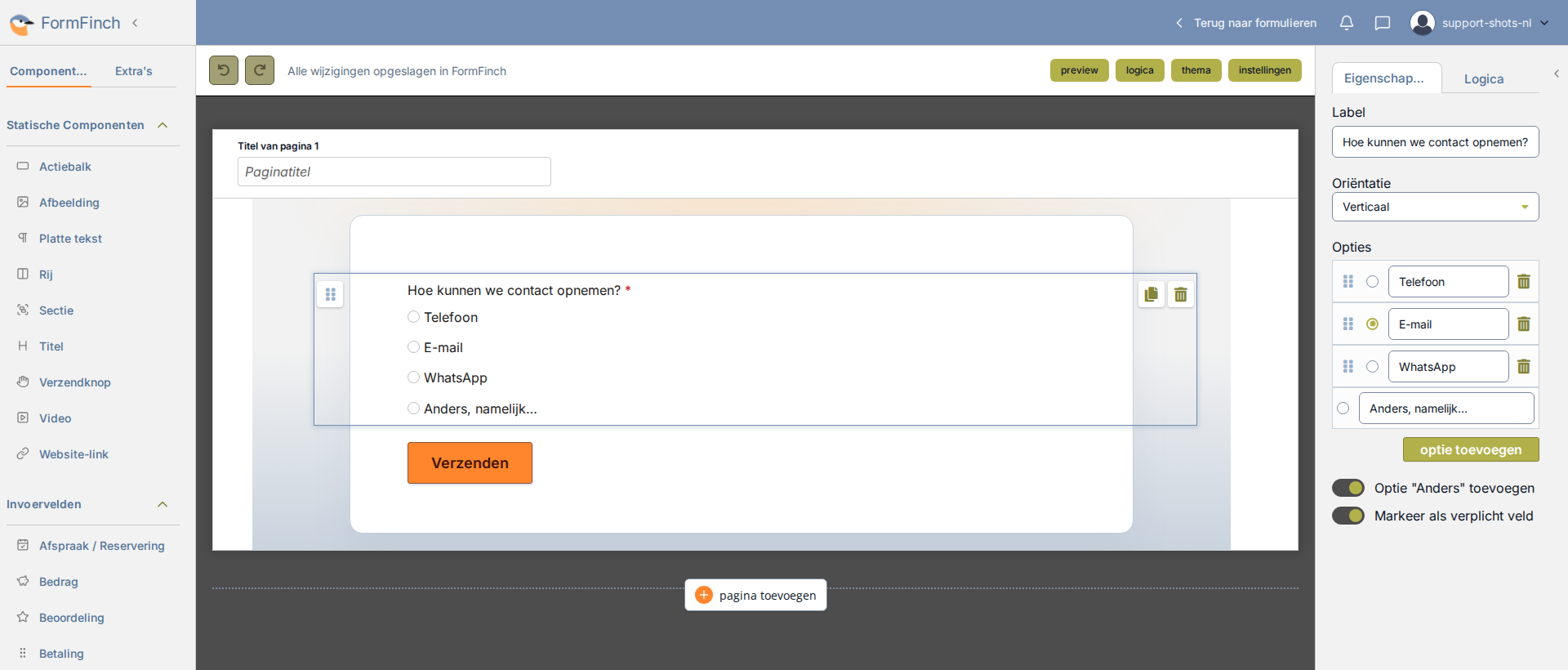Go back via Terug naar formulieren

tap(1246, 23)
